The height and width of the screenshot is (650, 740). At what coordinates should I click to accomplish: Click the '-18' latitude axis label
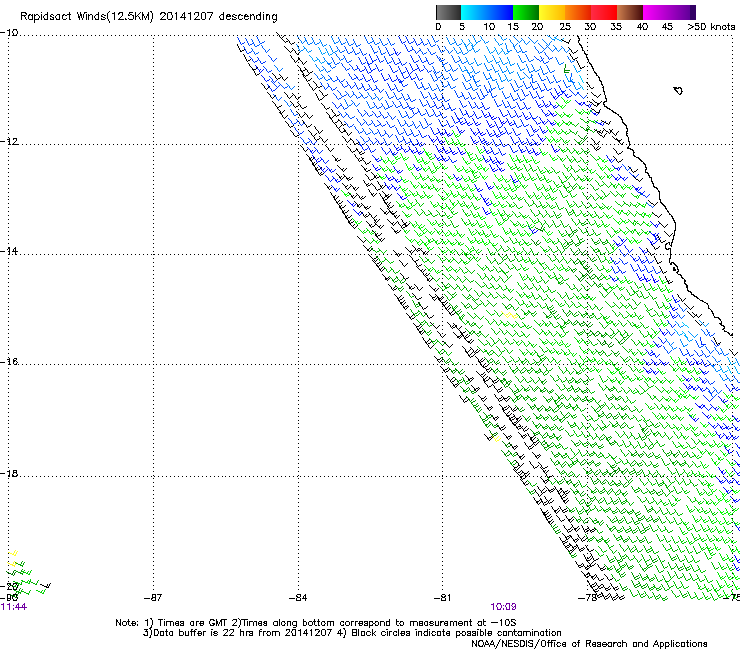pyautogui.click(x=9, y=473)
